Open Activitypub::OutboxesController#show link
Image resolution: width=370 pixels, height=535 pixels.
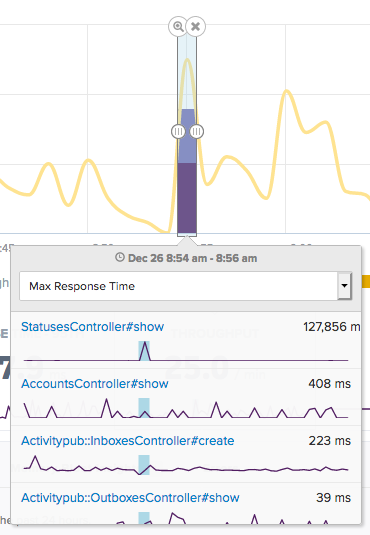130,497
